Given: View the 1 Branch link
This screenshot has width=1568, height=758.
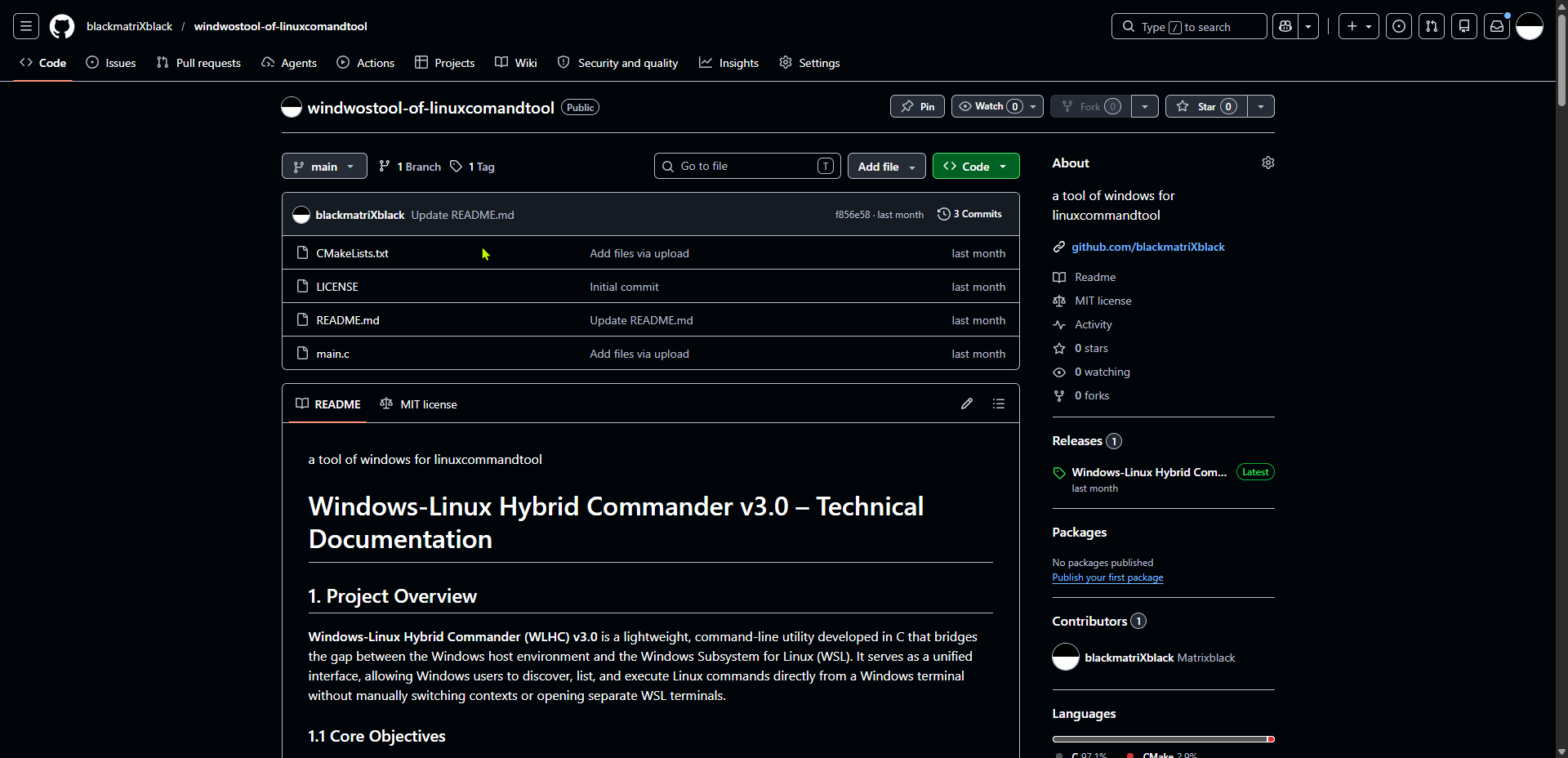Looking at the screenshot, I should pos(410,167).
